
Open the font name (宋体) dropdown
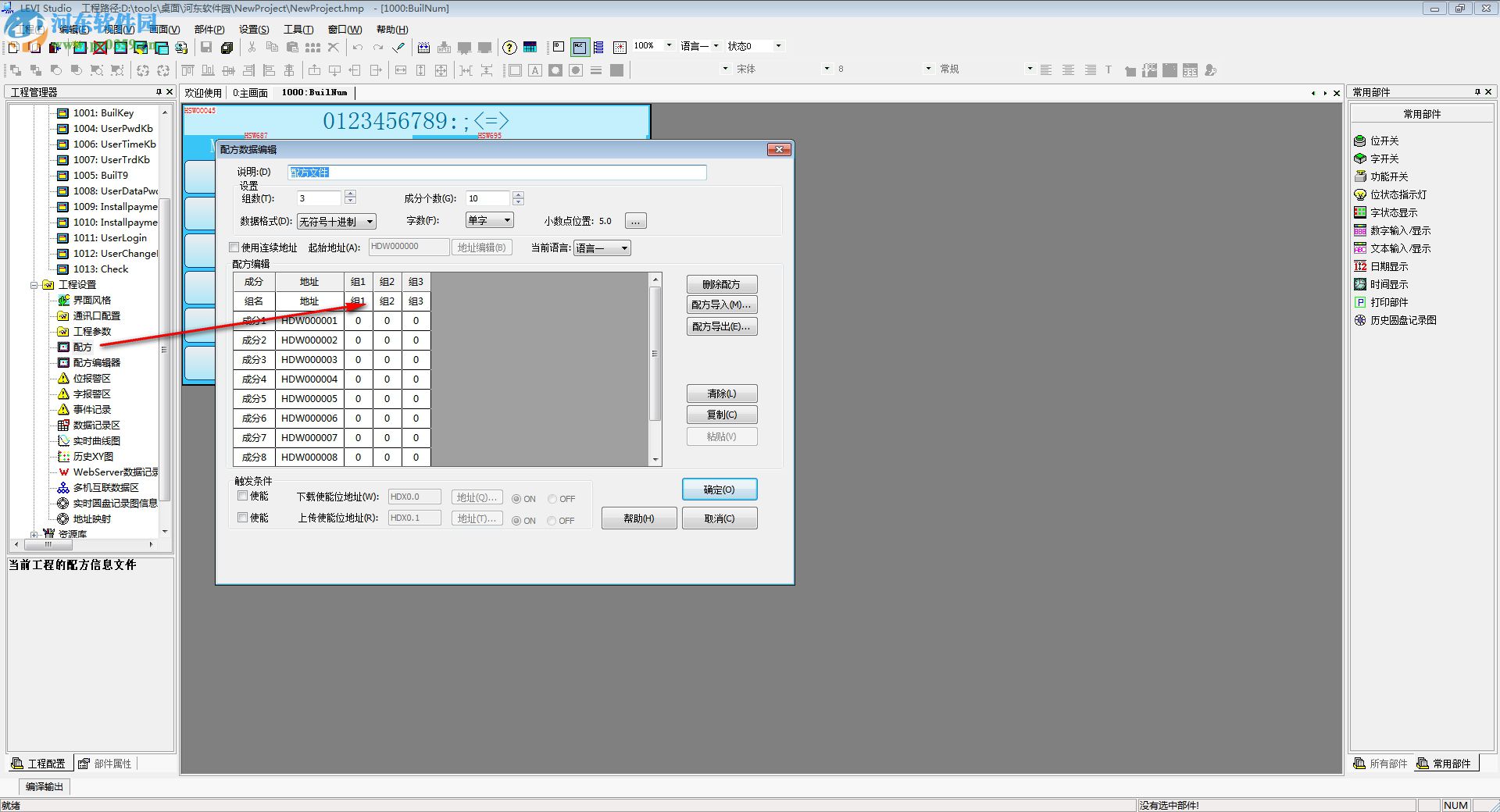827,69
